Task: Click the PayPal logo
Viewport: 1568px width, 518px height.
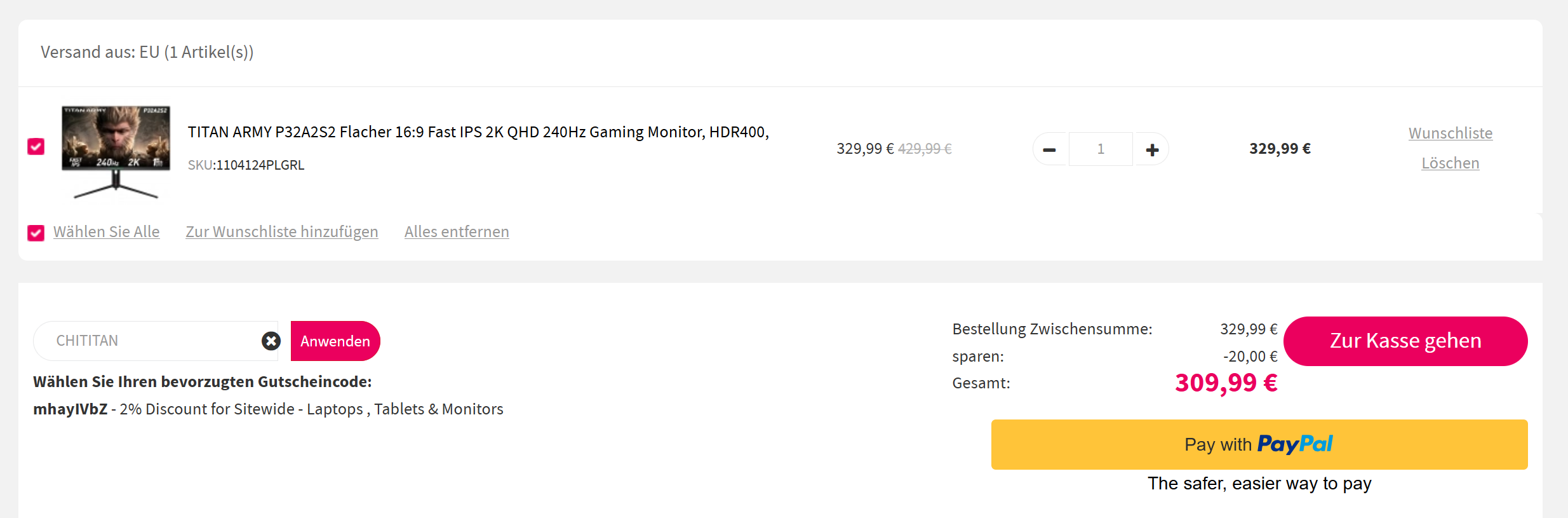Action: pos(1294,444)
